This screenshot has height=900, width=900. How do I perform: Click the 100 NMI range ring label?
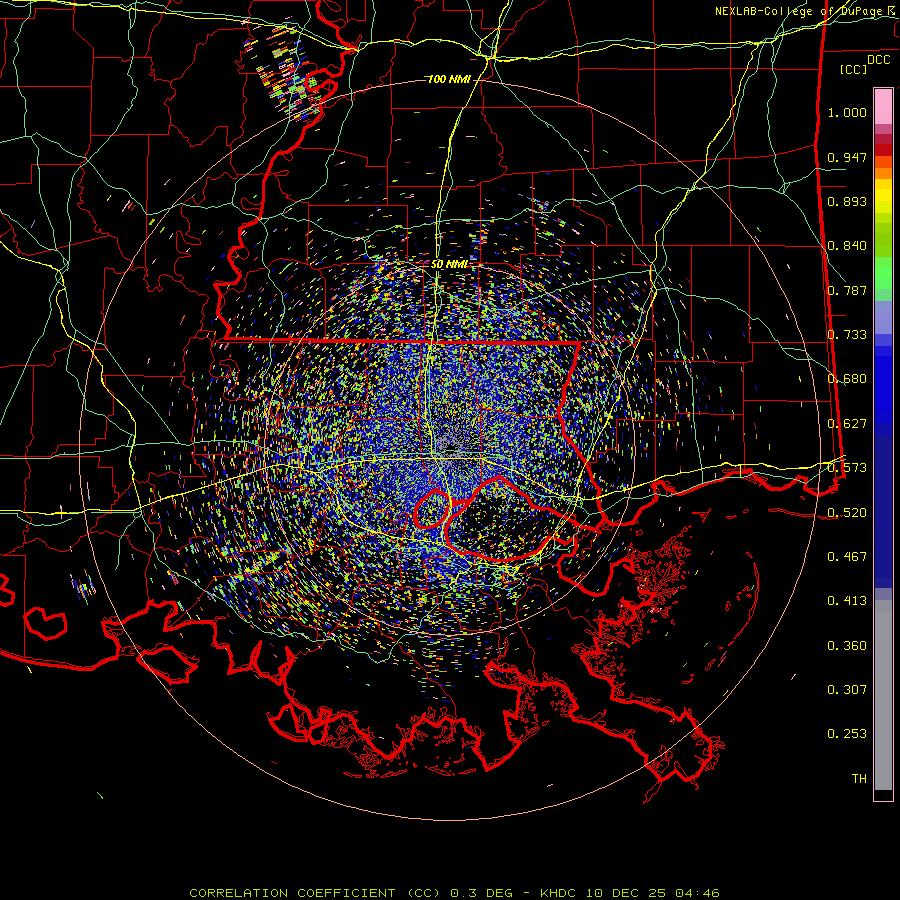[x=448, y=79]
